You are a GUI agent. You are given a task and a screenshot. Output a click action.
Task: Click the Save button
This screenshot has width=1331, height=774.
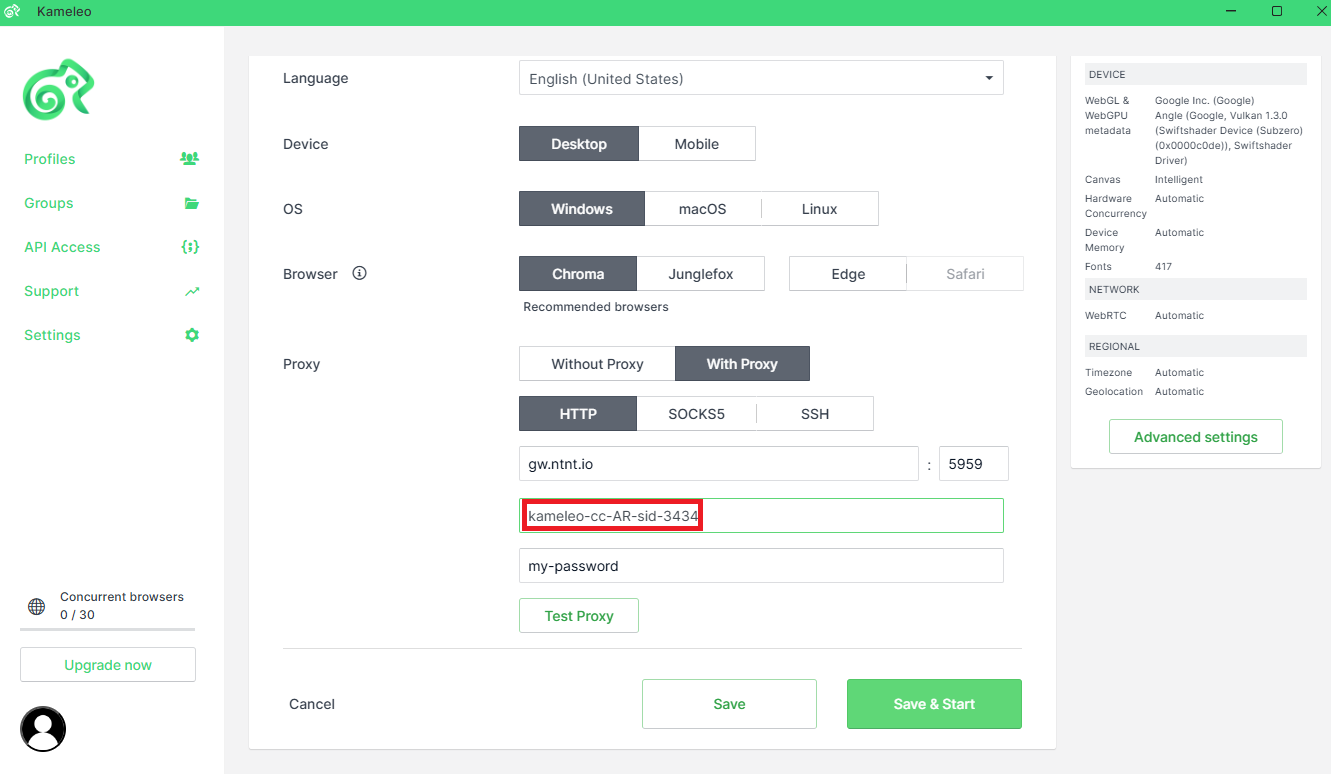coord(729,704)
